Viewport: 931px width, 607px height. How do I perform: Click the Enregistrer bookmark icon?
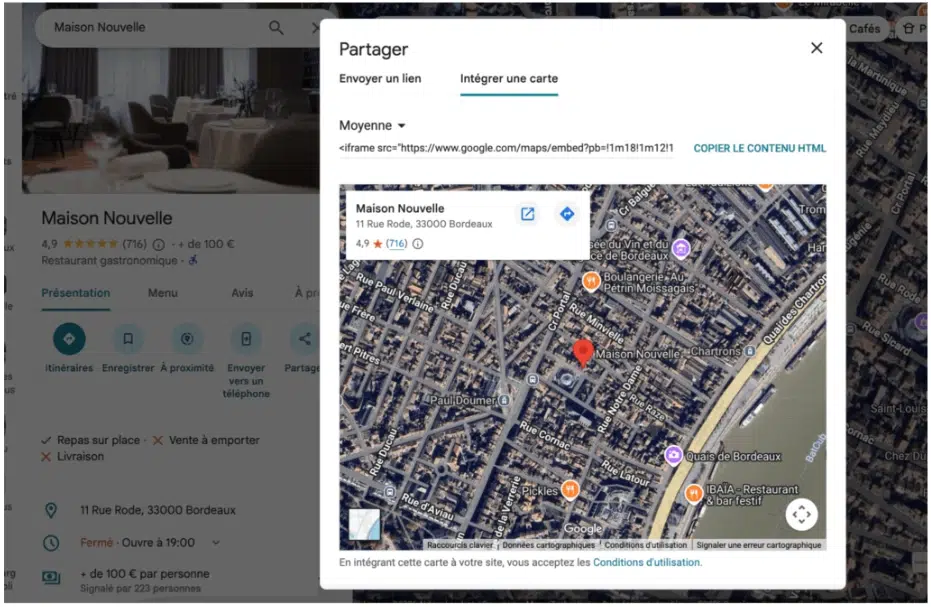(128, 339)
